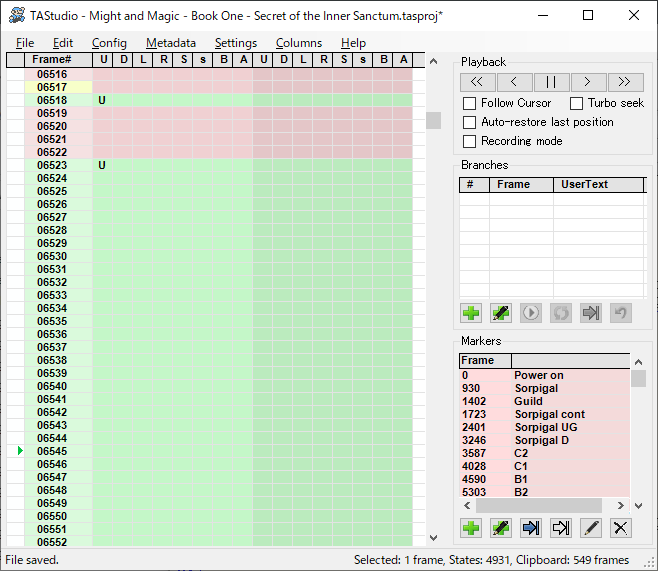658x571 pixels.
Task: Click the Branches UserText column header
Action: [x=598, y=185]
